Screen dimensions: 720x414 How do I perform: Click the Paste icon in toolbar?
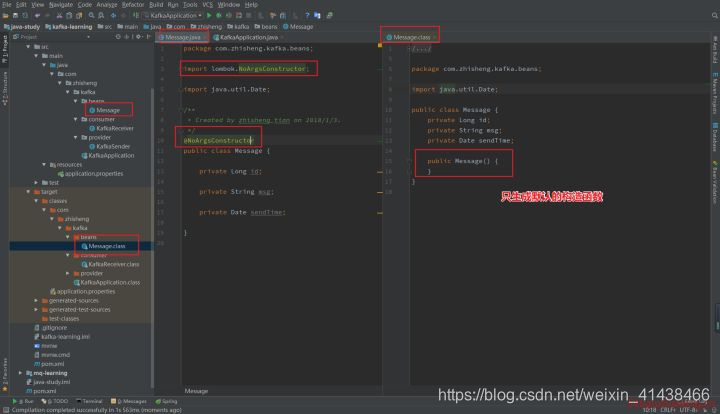[x=79, y=16]
